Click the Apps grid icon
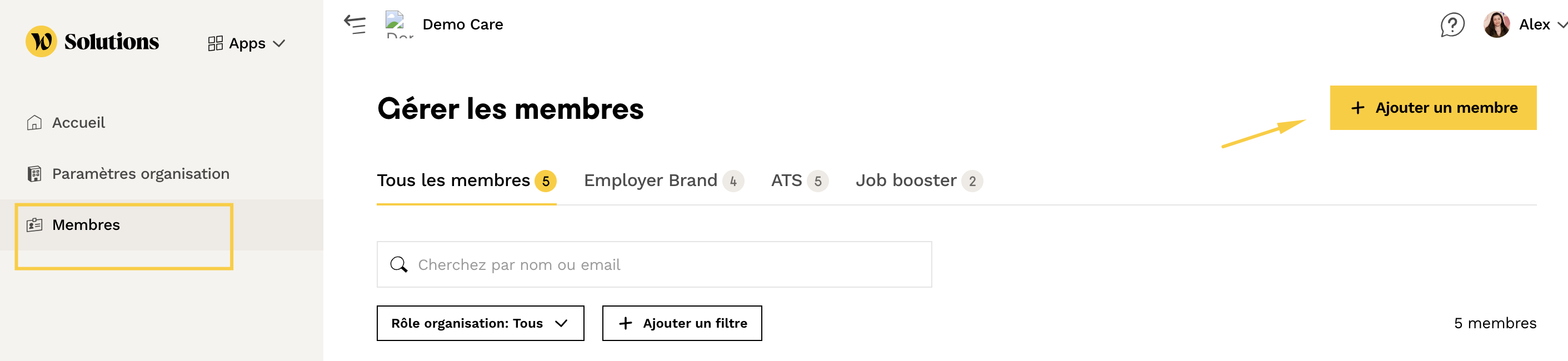Screen dimensions: 1568x361 216,44
